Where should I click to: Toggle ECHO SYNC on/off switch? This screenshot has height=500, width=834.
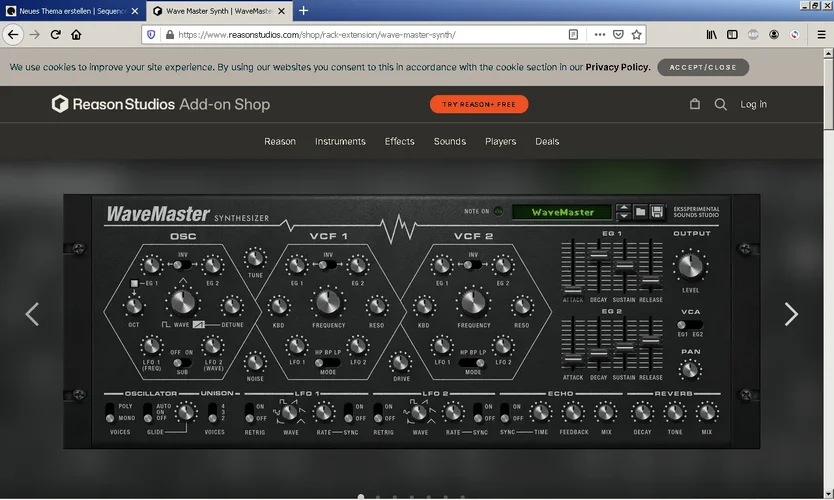point(505,412)
